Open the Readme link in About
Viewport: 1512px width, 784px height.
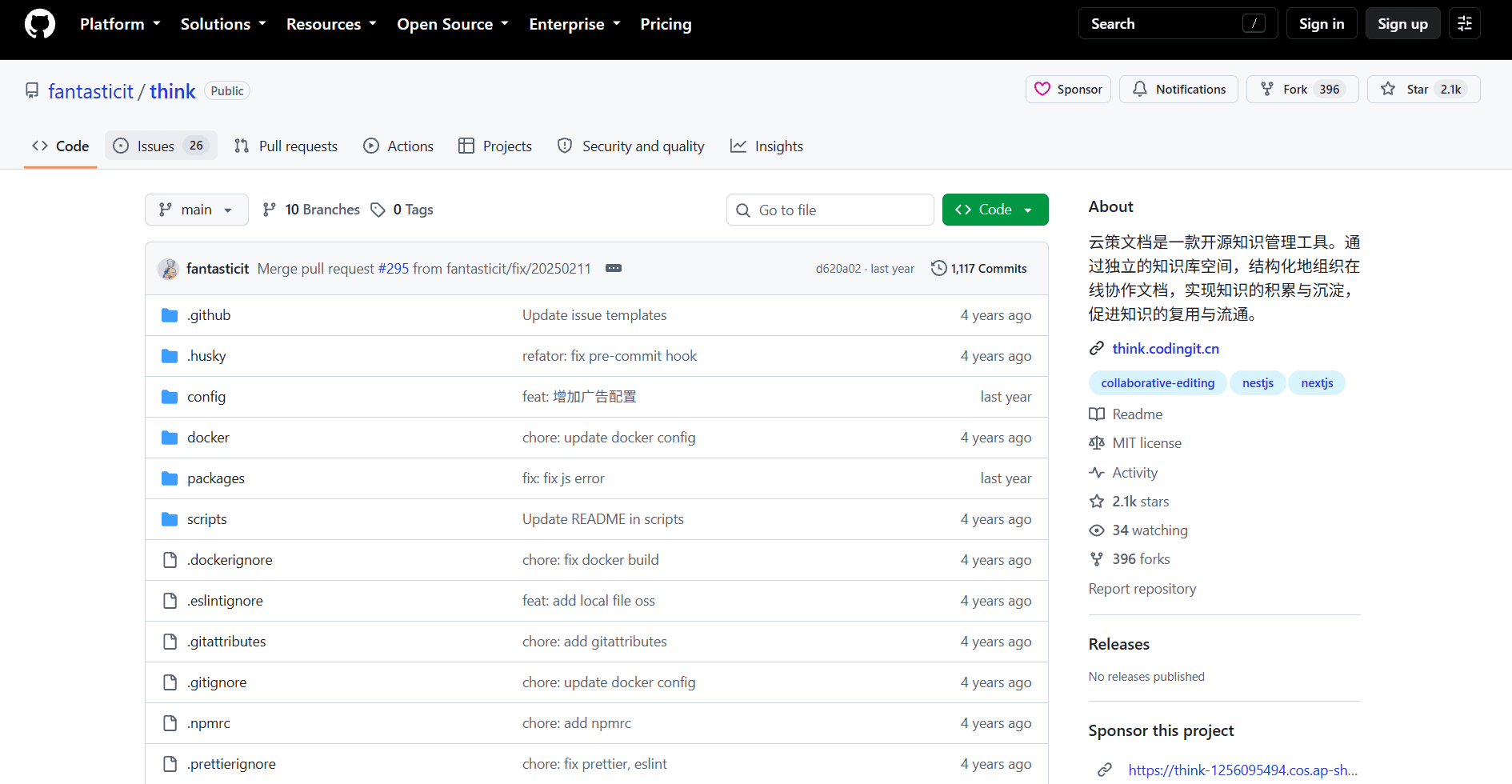1126,414
